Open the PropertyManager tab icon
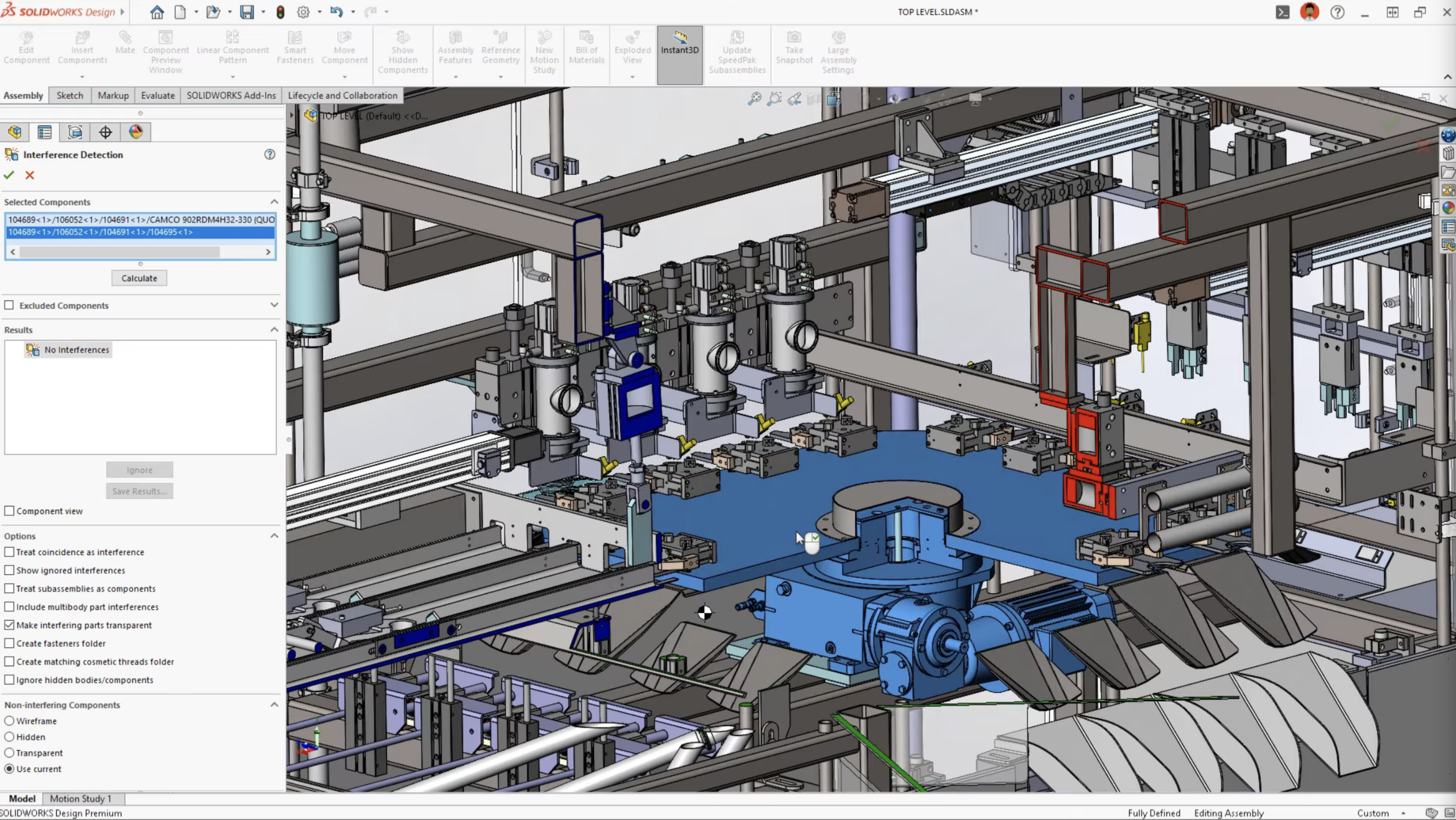This screenshot has height=820, width=1456. (x=45, y=132)
